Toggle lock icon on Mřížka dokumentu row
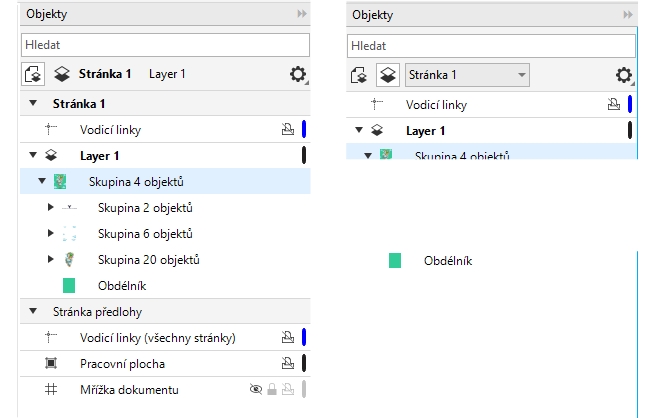 click(x=271, y=390)
